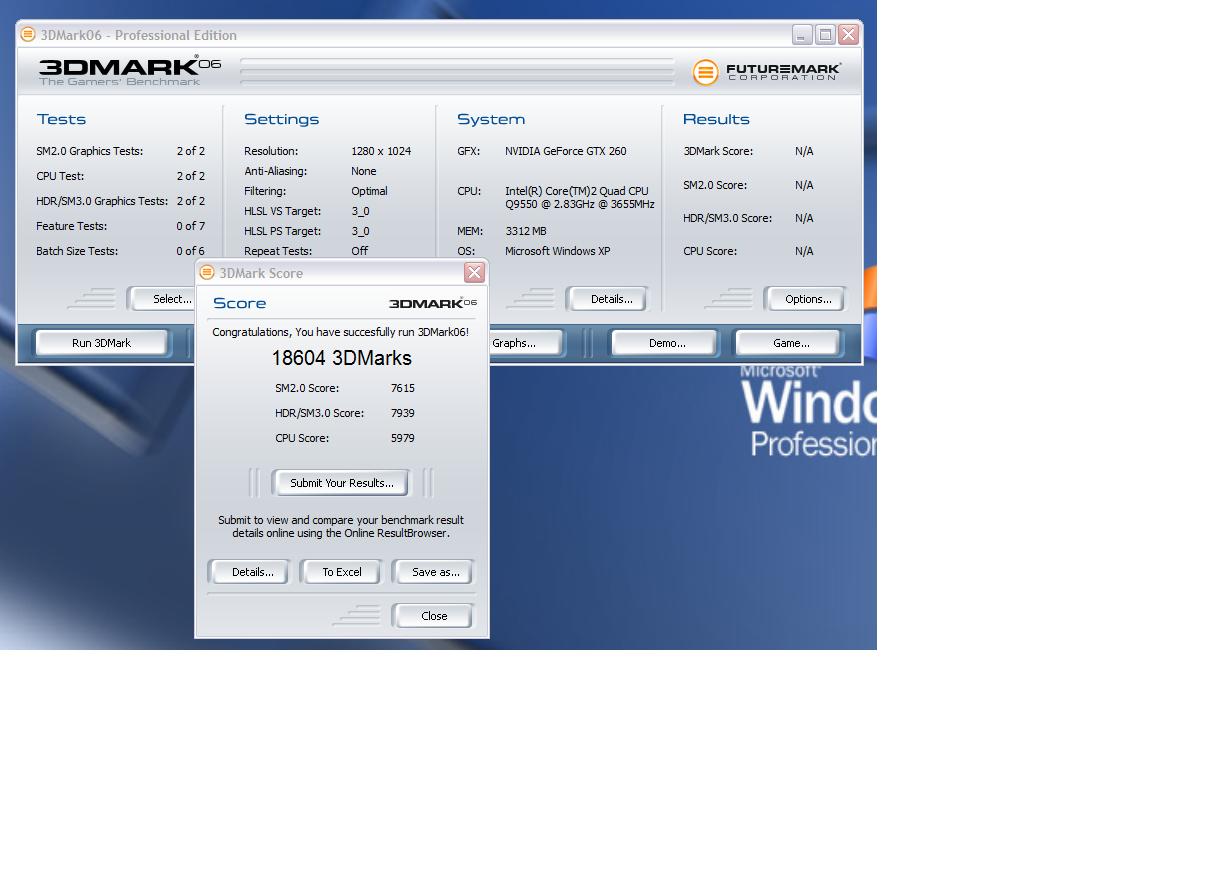Click the SM2.0 Graphics Tests label
Screen dimensions: 1218x874
click(89, 151)
